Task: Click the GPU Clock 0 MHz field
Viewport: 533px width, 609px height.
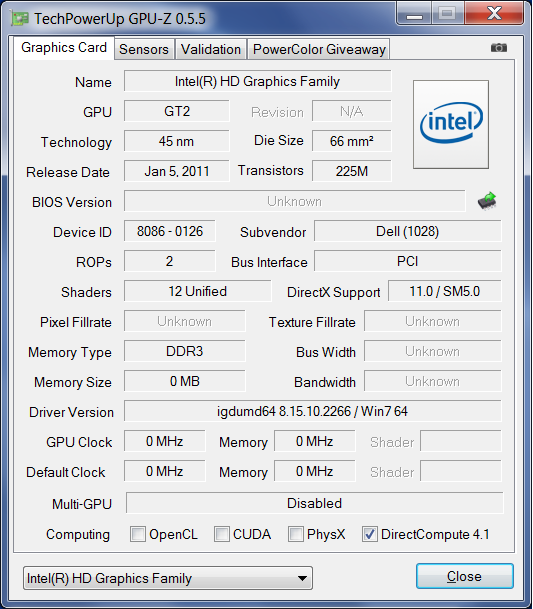Action: pos(165,441)
